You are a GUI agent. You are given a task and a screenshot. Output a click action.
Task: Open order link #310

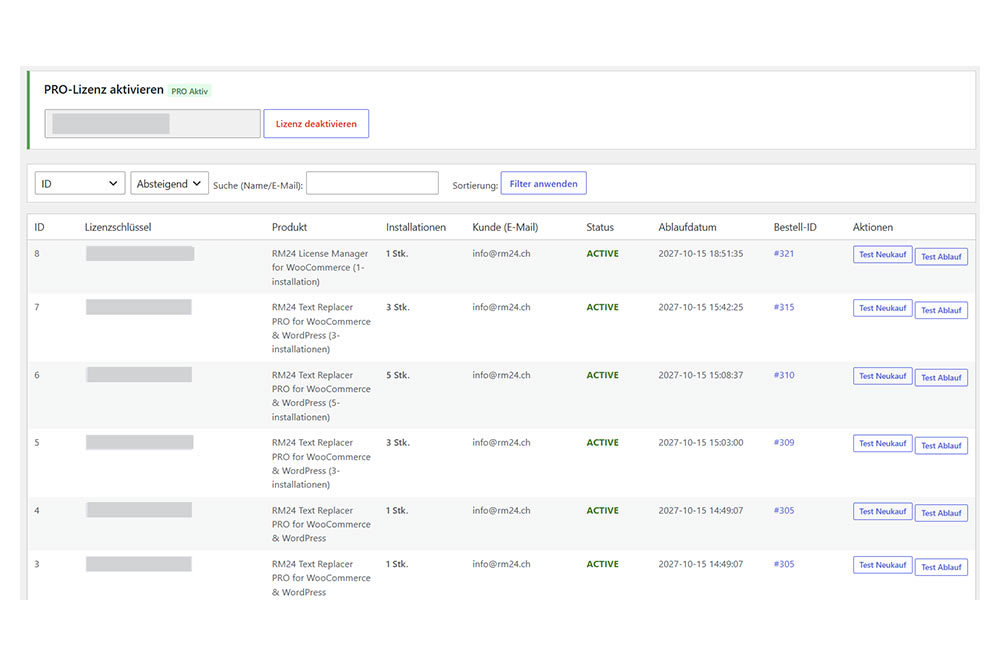click(784, 375)
